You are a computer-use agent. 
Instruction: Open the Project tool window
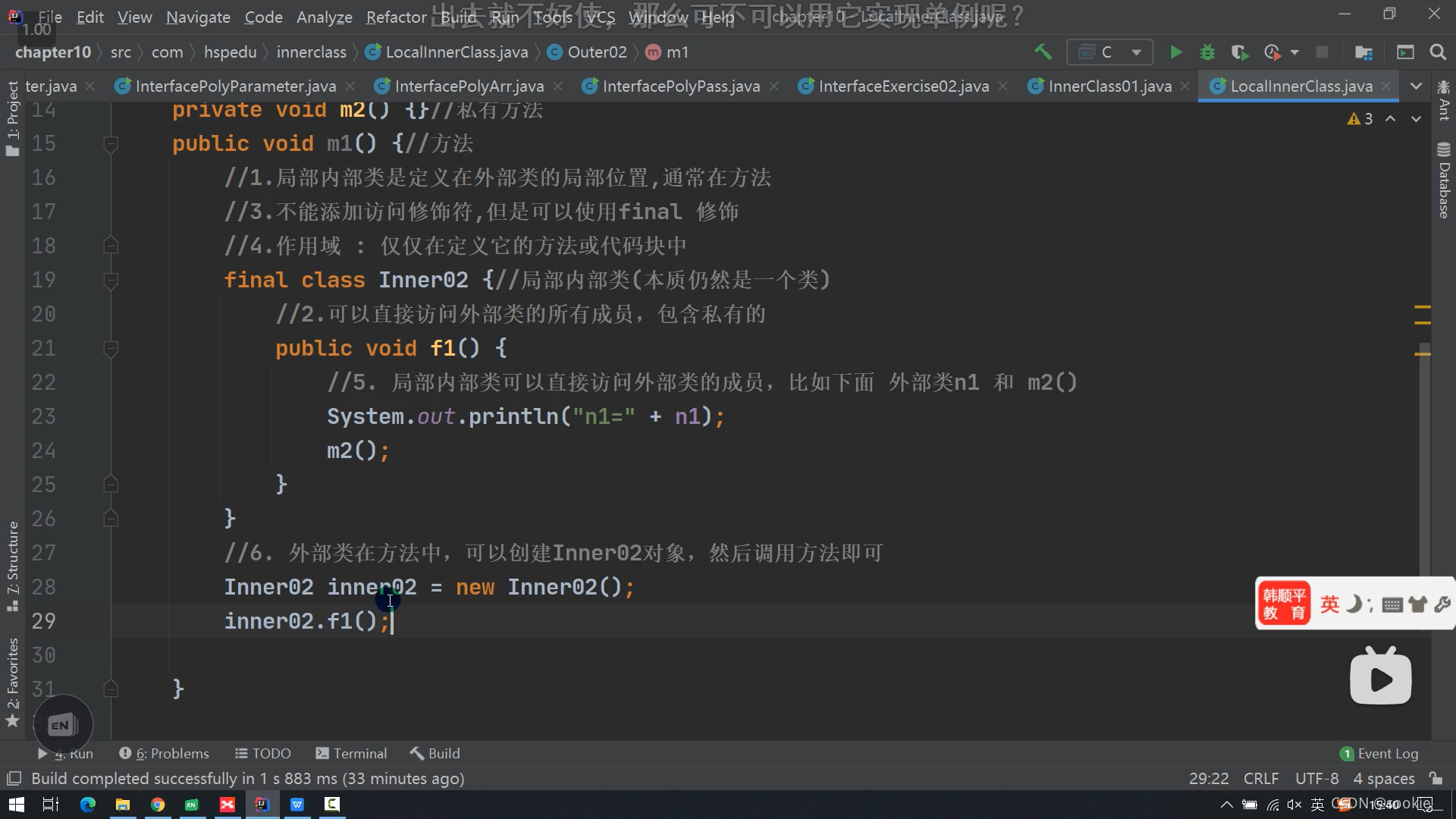pyautogui.click(x=12, y=118)
